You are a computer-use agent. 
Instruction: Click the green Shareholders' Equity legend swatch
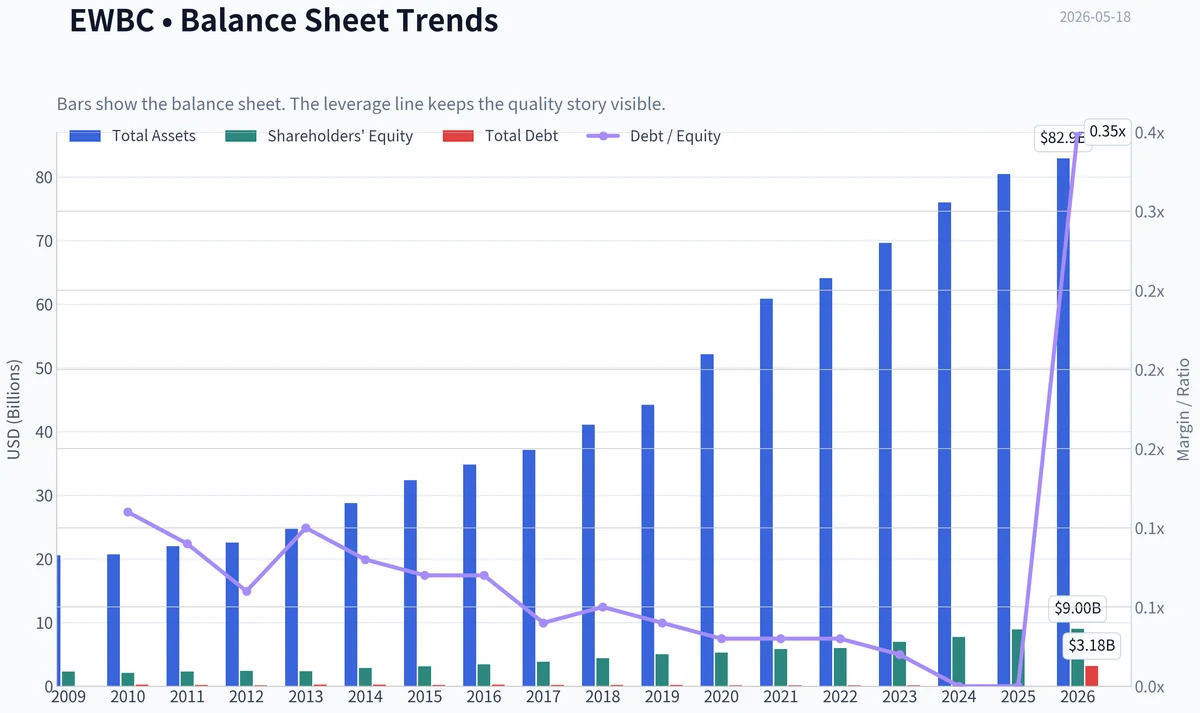point(242,136)
